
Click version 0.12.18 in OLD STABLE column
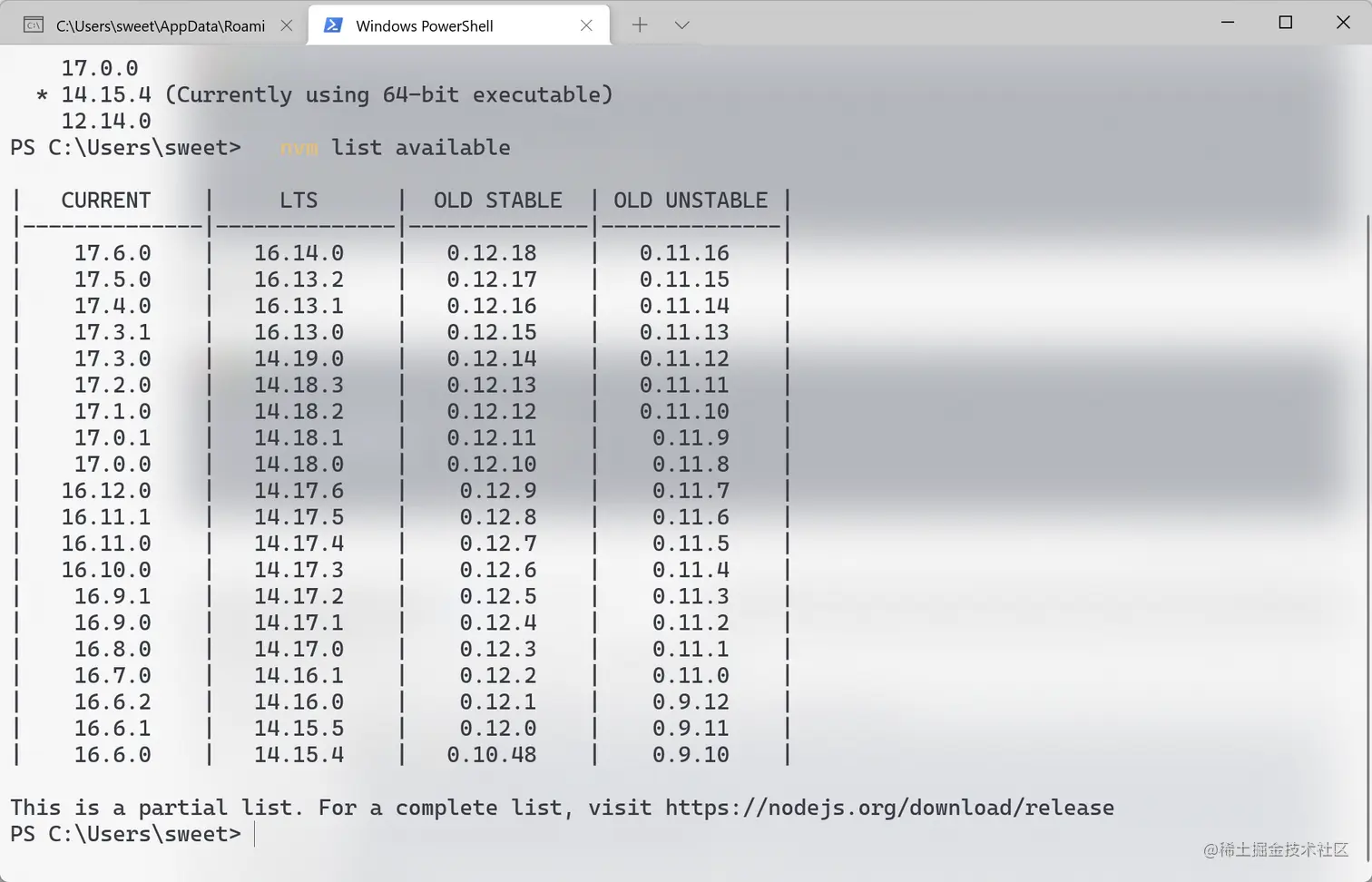pos(492,253)
